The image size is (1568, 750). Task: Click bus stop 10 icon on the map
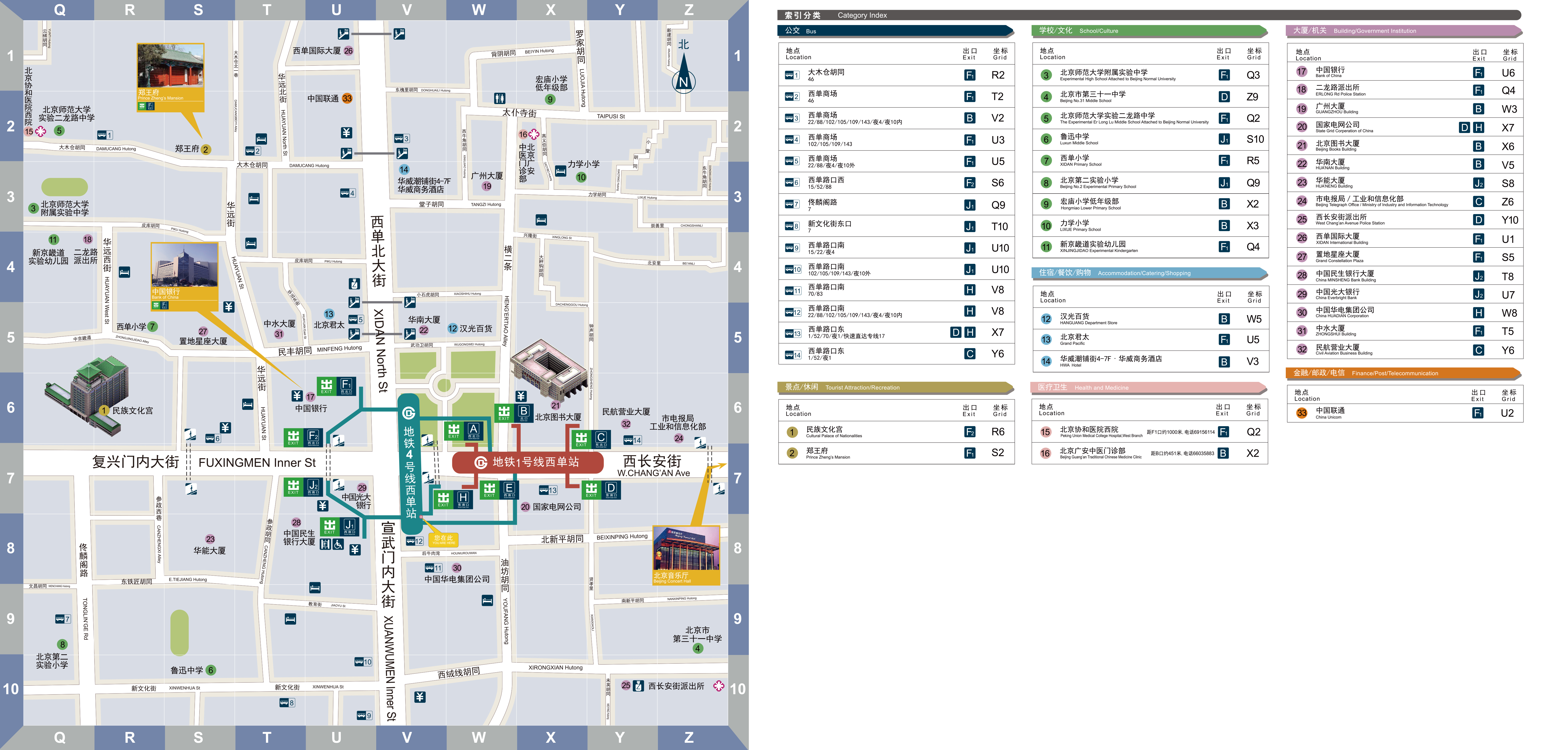[x=363, y=662]
